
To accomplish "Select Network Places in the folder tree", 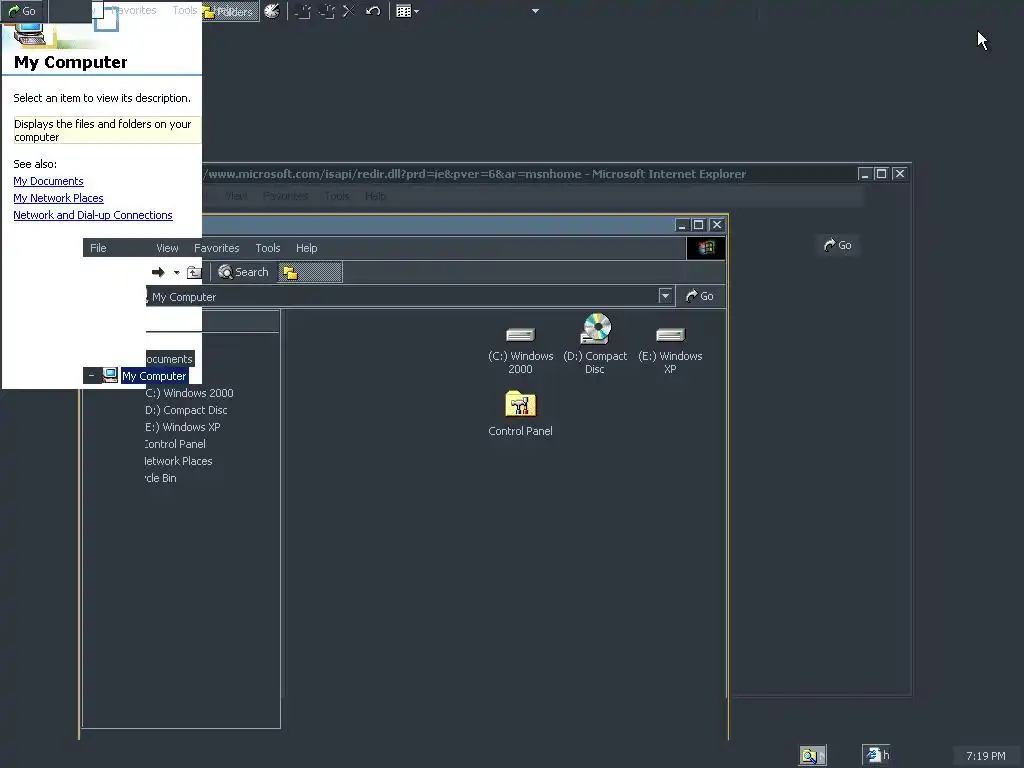I will tap(178, 461).
